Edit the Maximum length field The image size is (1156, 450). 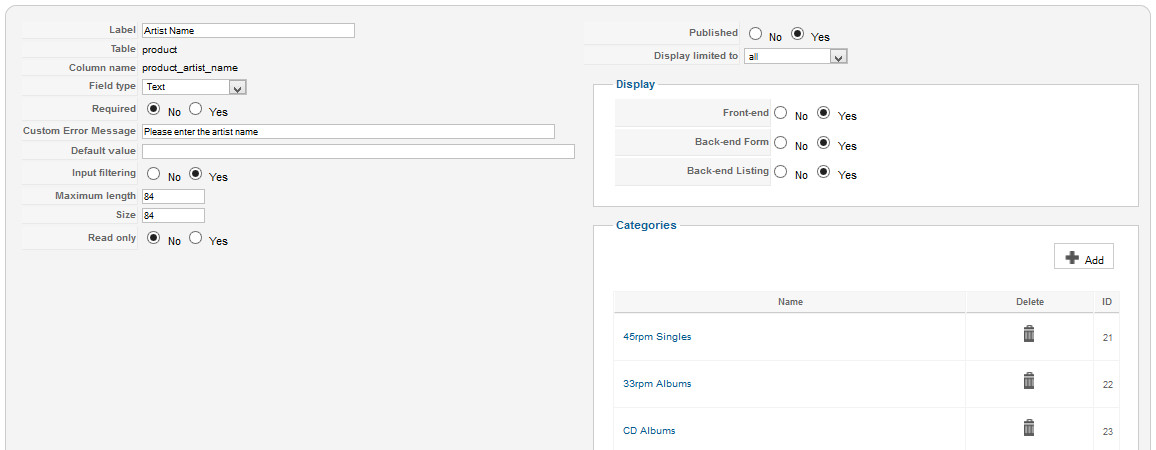(x=173, y=196)
